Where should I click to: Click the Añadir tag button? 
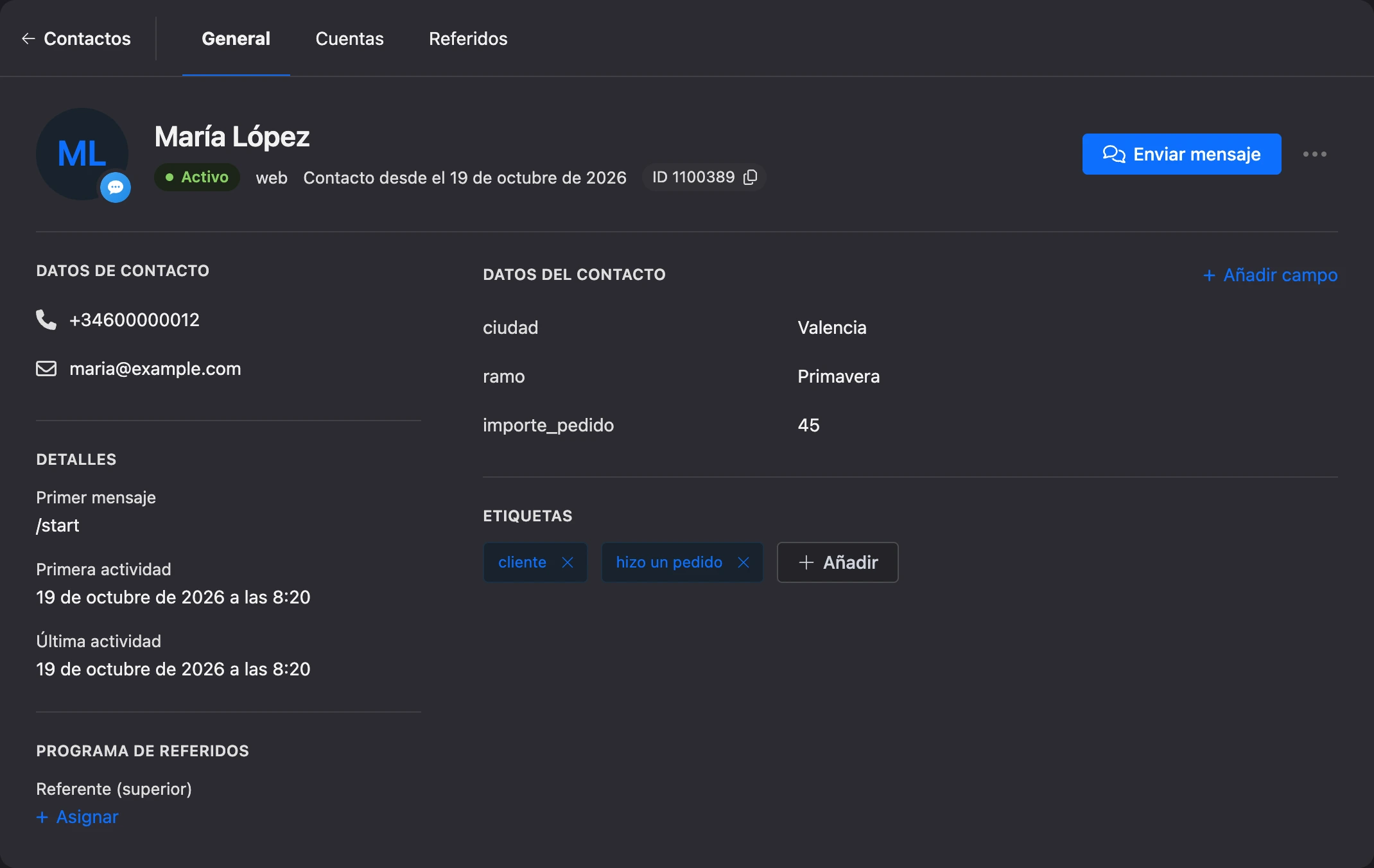pyautogui.click(x=837, y=562)
